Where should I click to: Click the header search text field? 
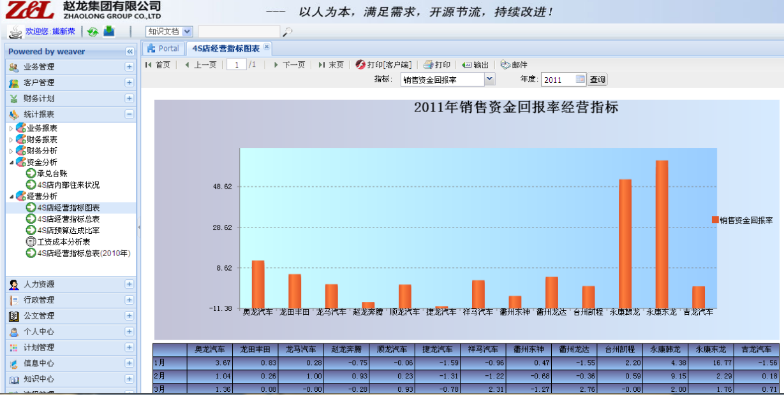[238, 32]
